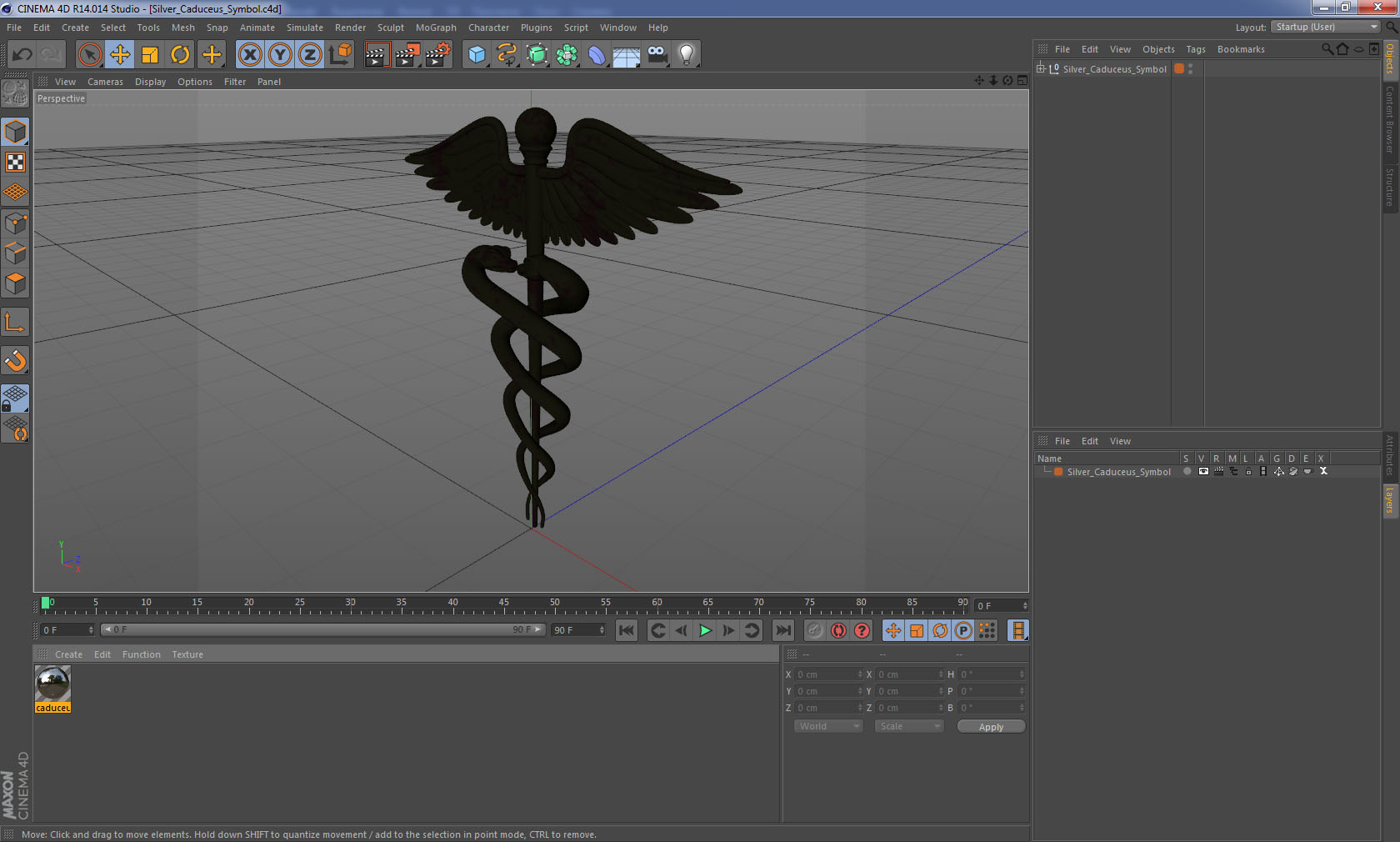Switch to Polygons mode
This screenshot has width=1400, height=842.
pyautogui.click(x=15, y=283)
